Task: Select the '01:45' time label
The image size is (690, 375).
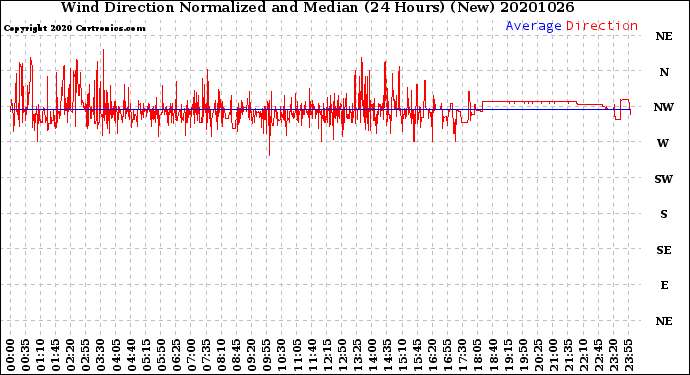Action: (x=56, y=355)
